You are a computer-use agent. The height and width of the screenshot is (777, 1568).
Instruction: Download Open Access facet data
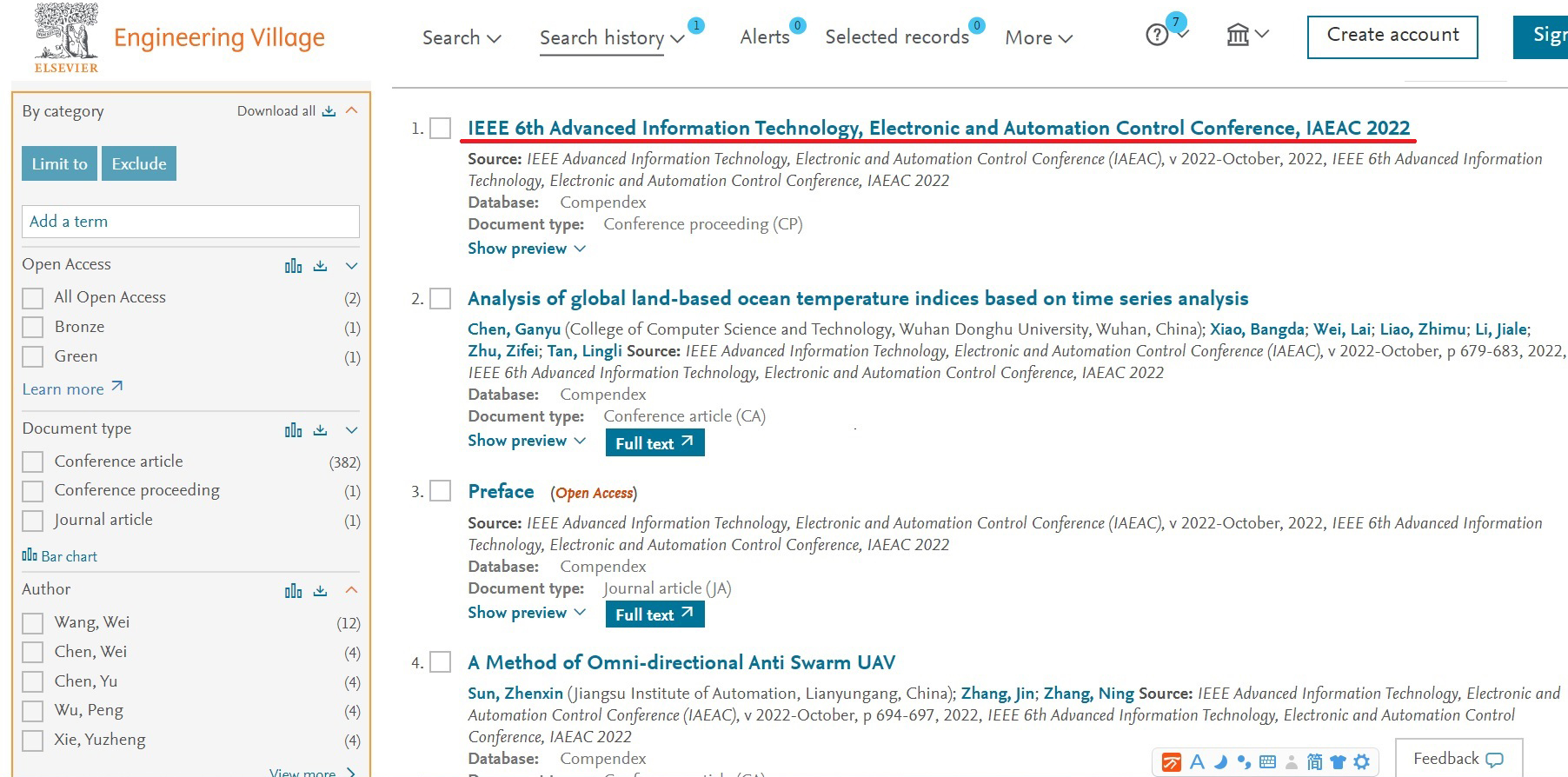320,266
